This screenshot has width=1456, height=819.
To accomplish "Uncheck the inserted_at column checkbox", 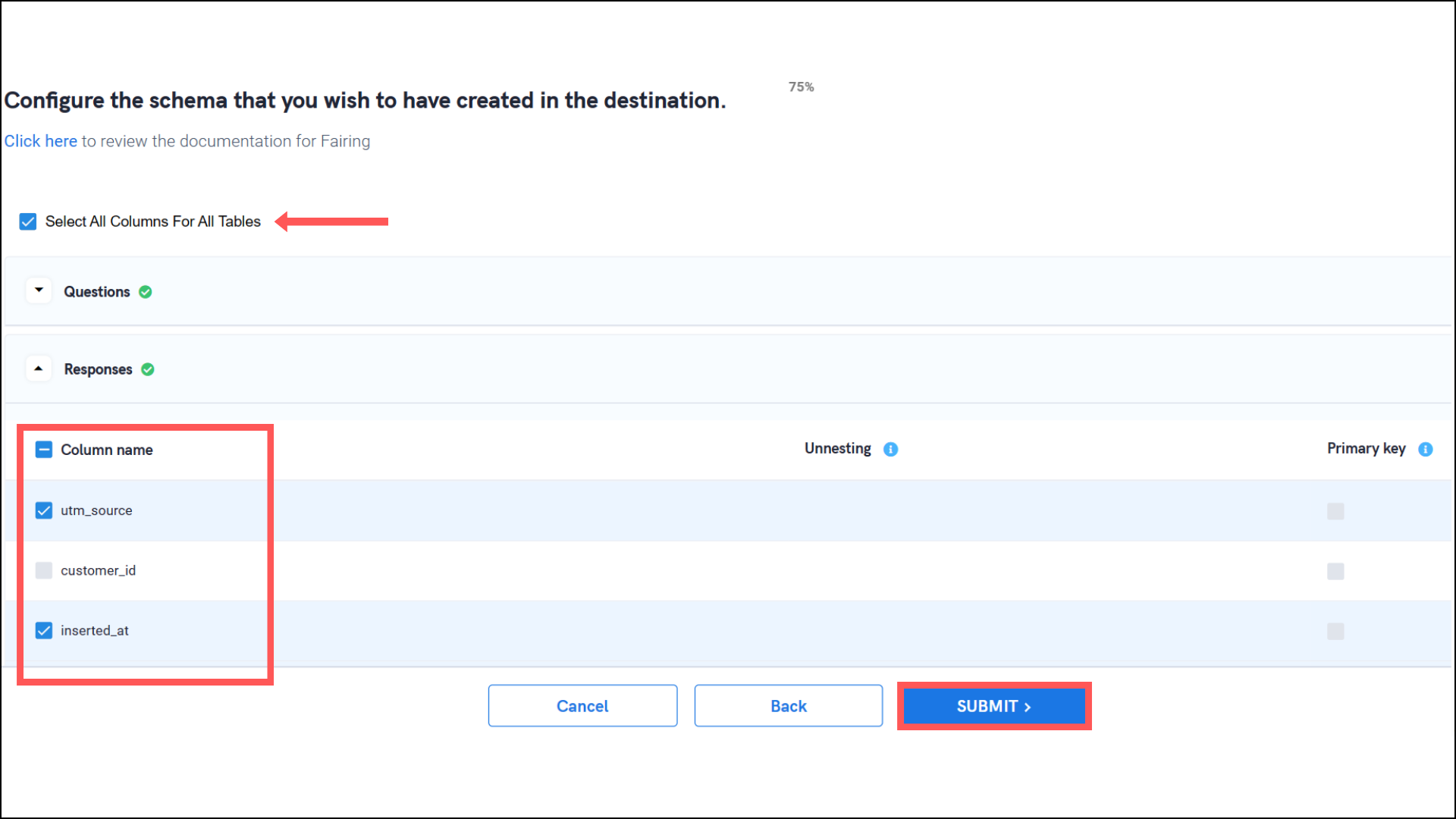I will [44, 630].
